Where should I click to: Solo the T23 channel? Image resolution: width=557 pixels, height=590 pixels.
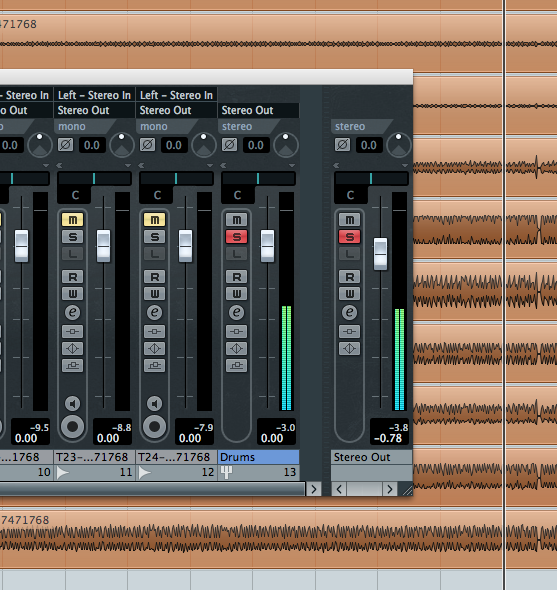[x=73, y=237]
